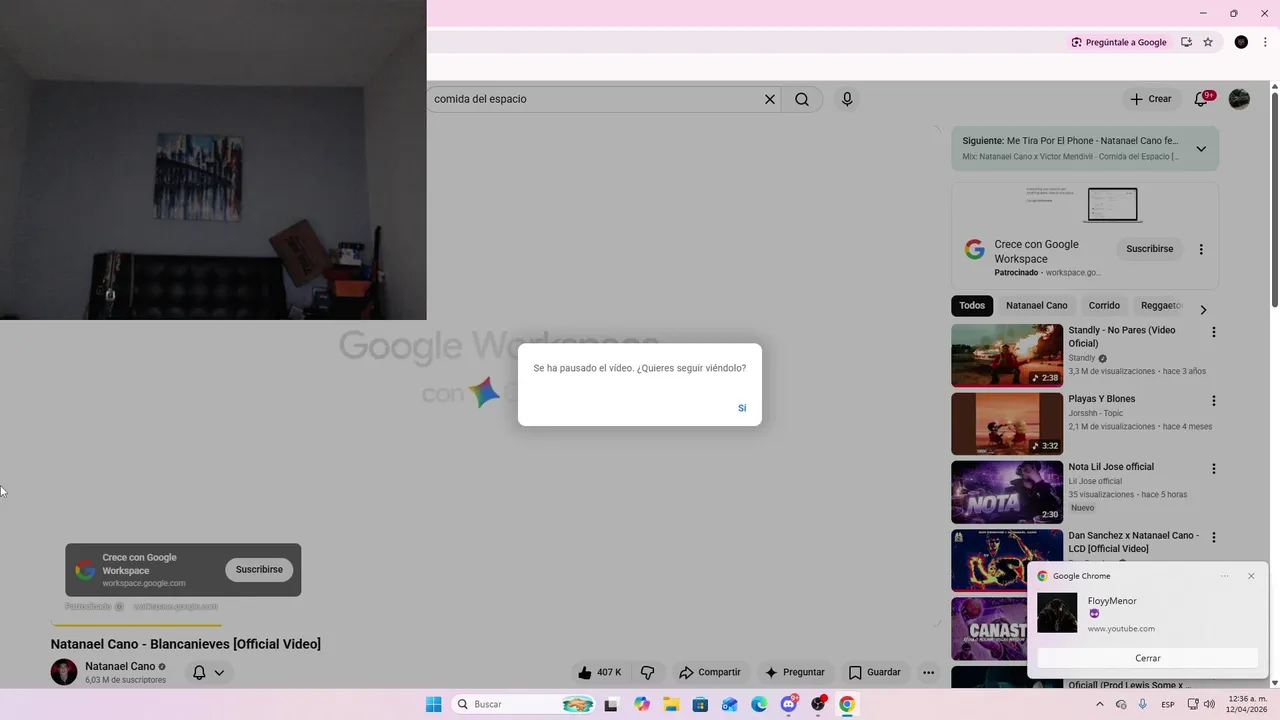Open YouTube notifications bell

pos(1202,99)
